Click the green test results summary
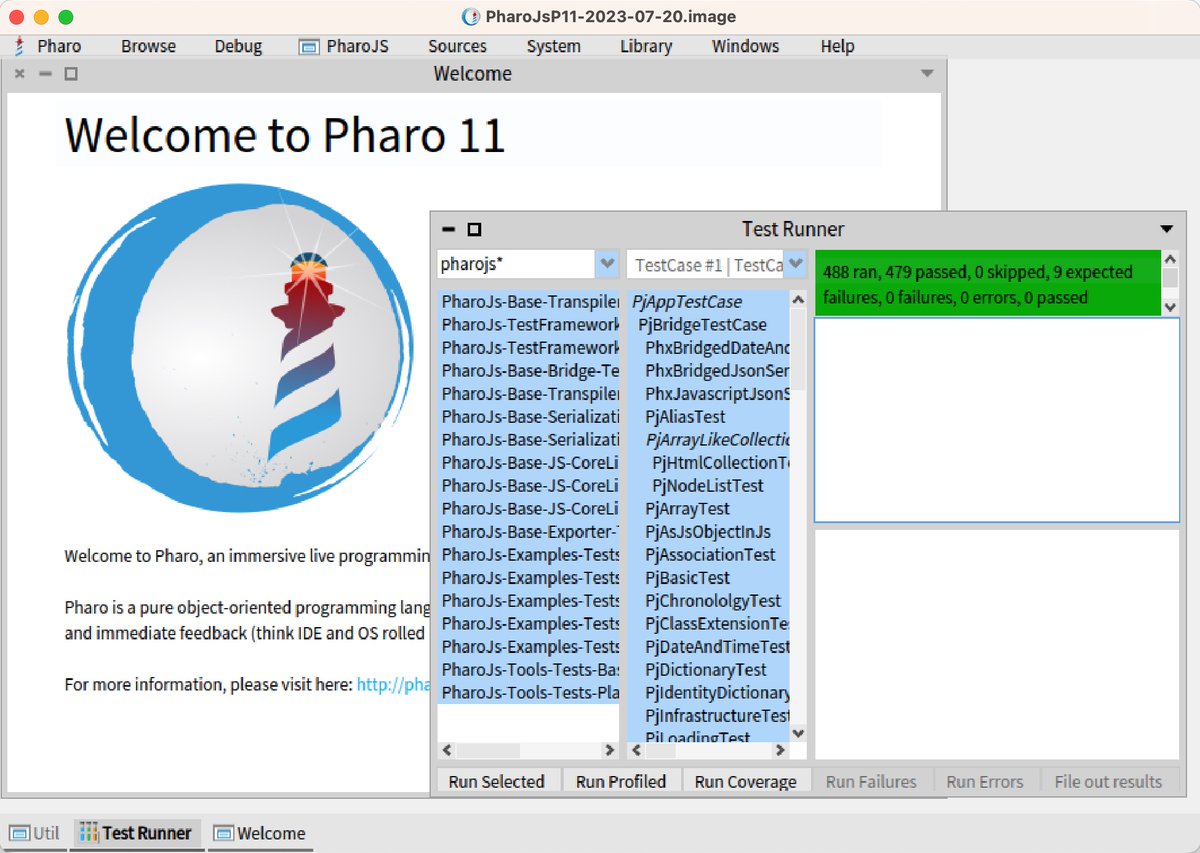Image resolution: width=1200 pixels, height=853 pixels. 988,284
